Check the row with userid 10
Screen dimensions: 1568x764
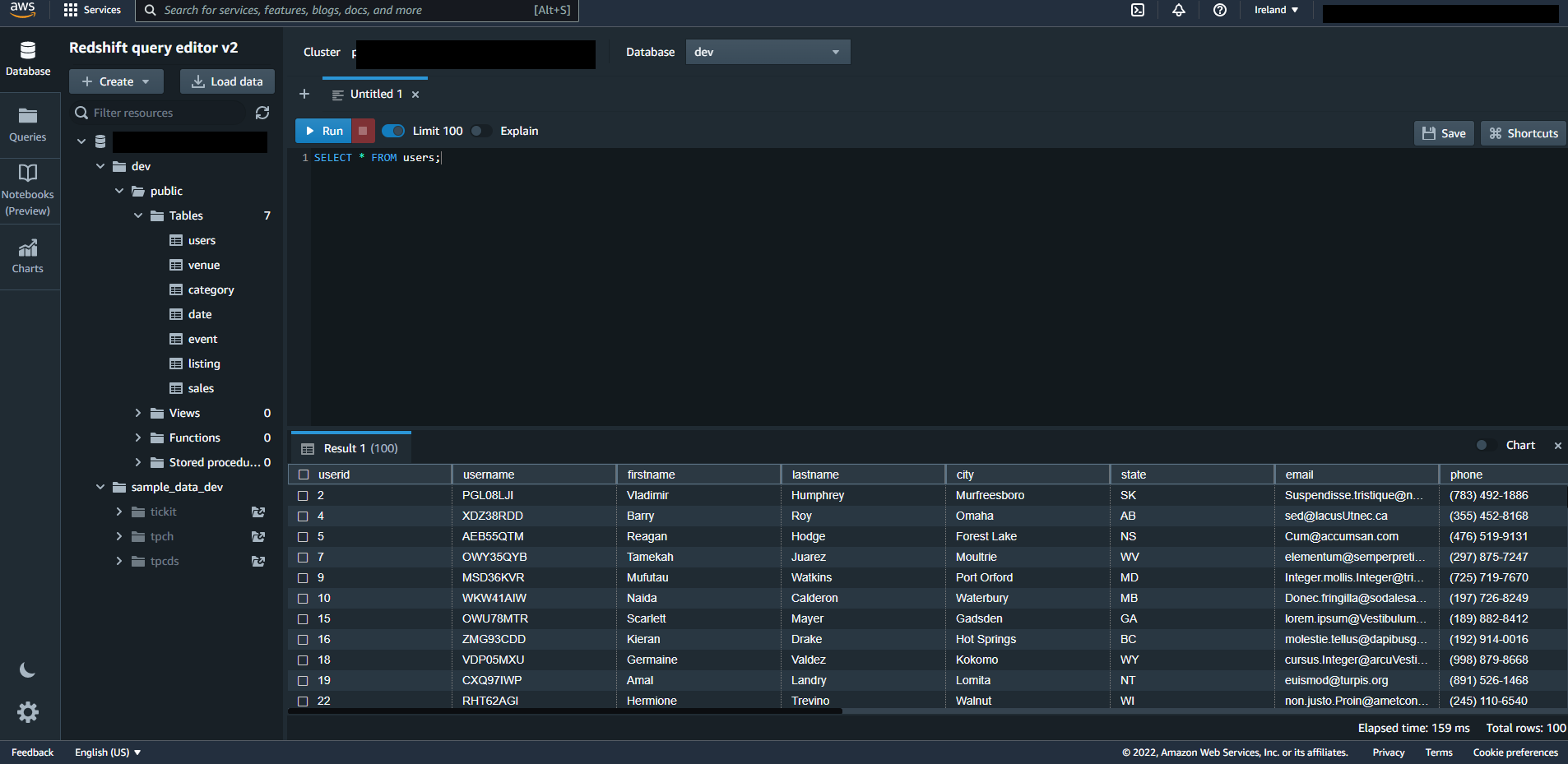(x=303, y=599)
